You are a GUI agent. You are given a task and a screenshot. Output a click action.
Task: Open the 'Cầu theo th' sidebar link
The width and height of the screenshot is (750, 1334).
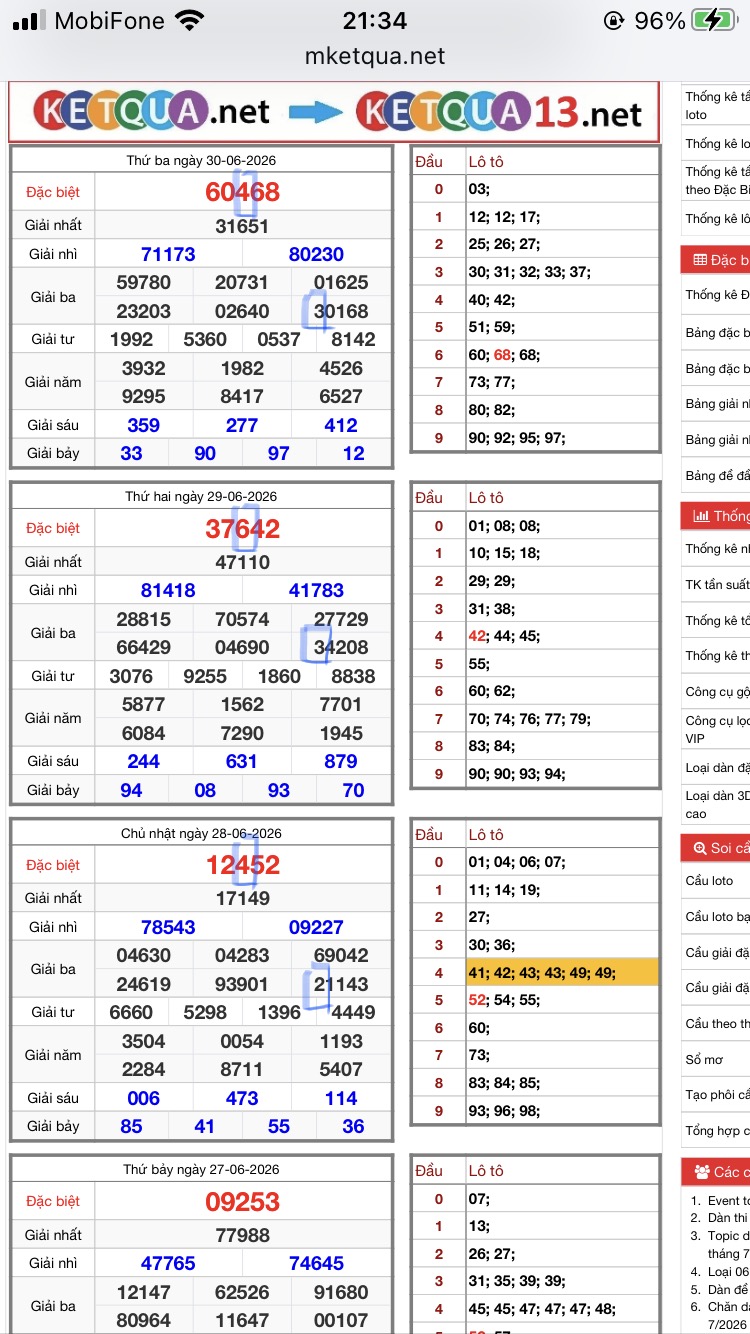(x=717, y=1023)
